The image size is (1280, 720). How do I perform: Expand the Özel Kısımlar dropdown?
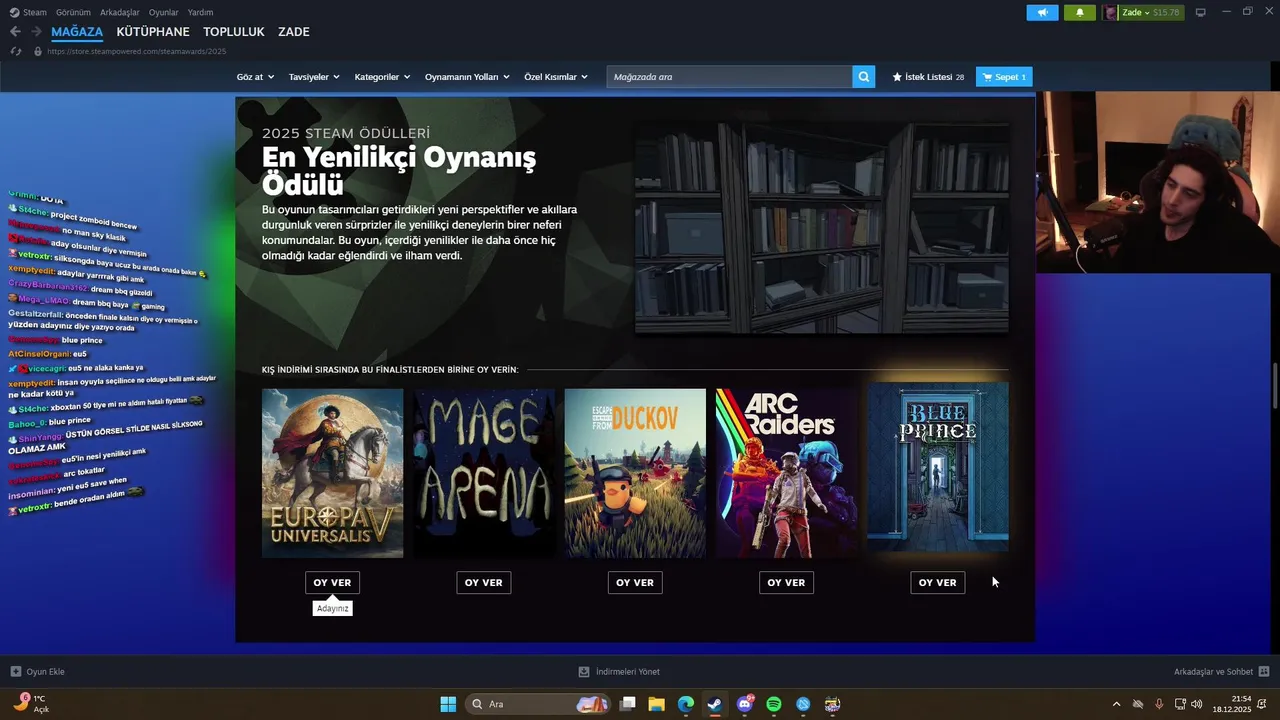point(556,77)
